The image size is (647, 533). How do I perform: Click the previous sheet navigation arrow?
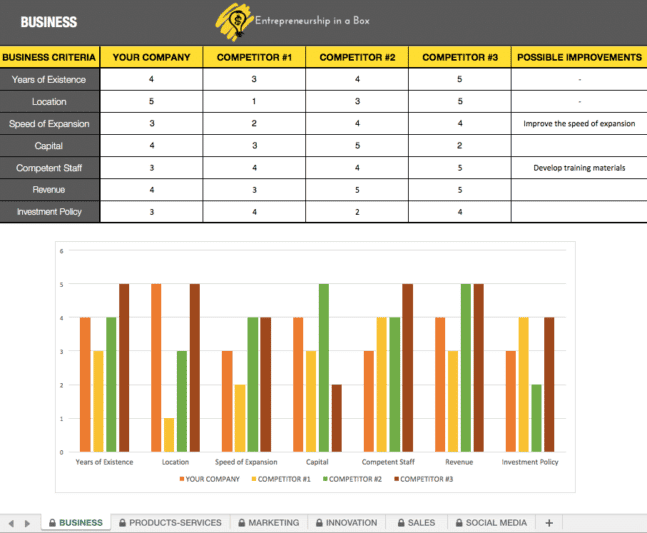point(11,523)
